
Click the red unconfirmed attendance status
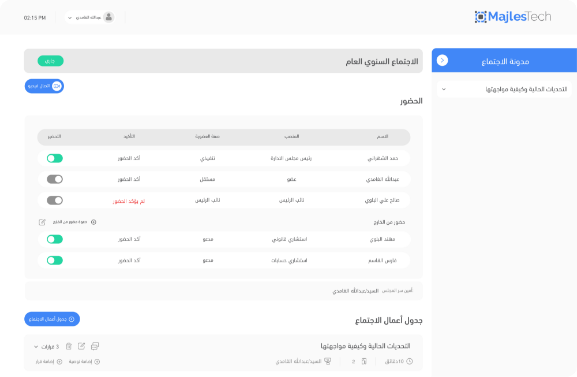tap(129, 201)
